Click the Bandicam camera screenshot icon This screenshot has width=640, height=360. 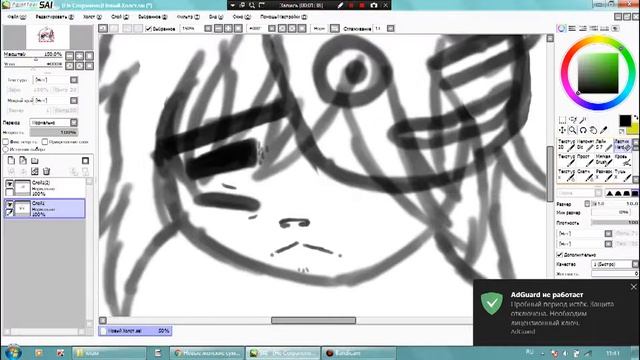(373, 5)
